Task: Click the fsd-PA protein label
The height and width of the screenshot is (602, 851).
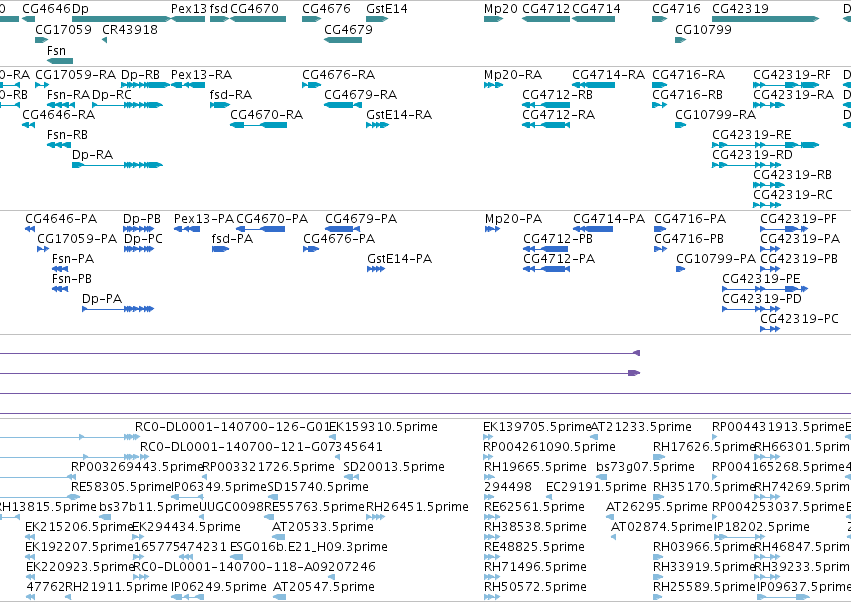Action: tap(232, 239)
